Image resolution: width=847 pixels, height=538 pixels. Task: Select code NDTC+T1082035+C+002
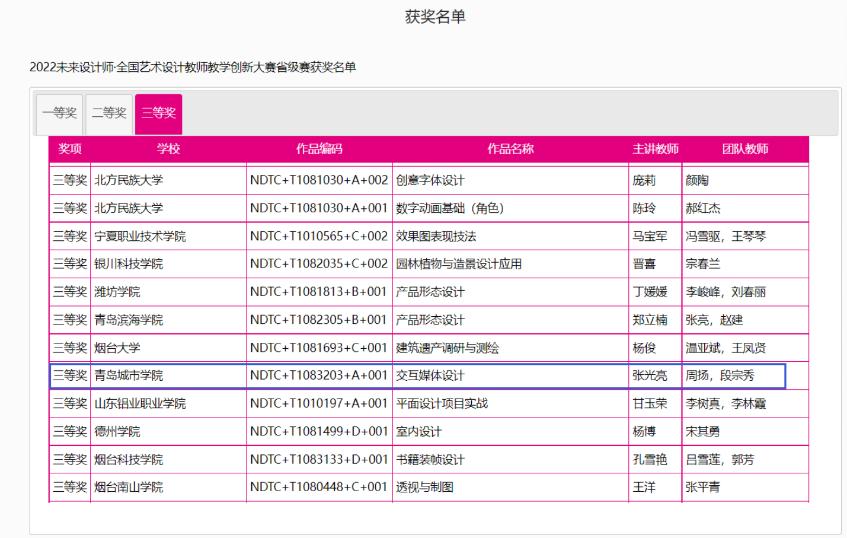(319, 264)
